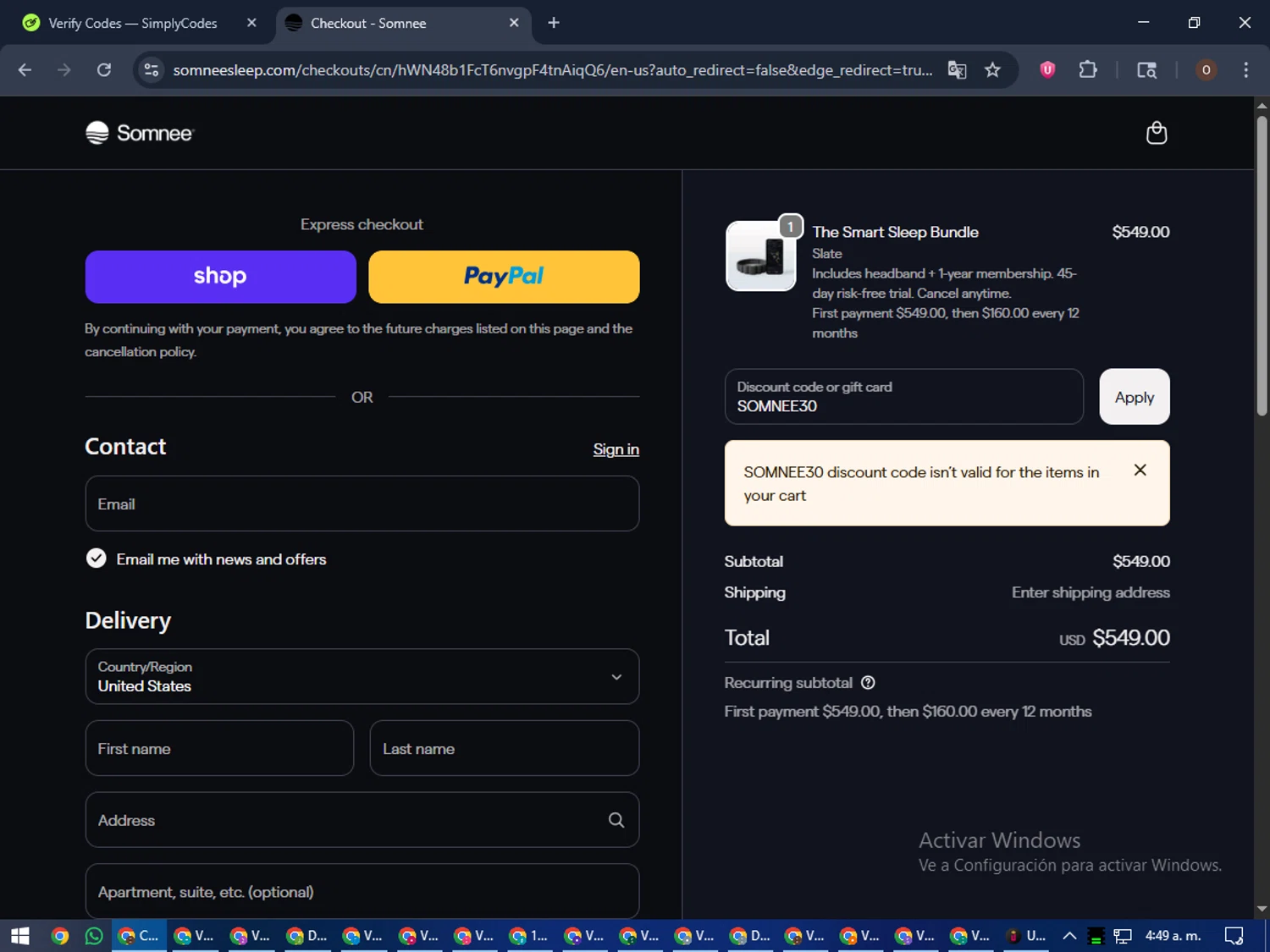Expand the Country/Region dropdown

(x=362, y=676)
